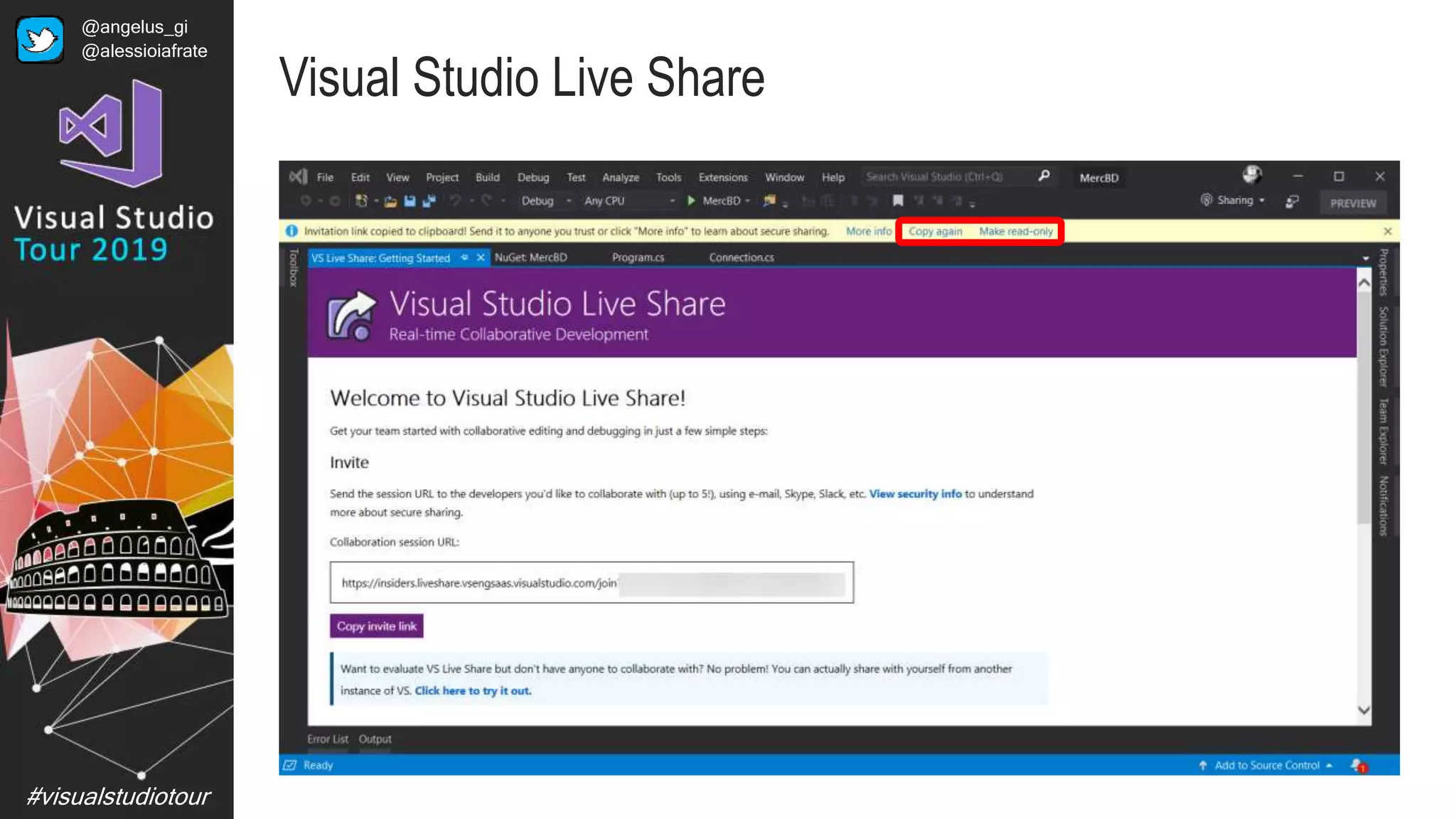Open the Help menu
This screenshot has width=1456, height=819.
coord(833,177)
